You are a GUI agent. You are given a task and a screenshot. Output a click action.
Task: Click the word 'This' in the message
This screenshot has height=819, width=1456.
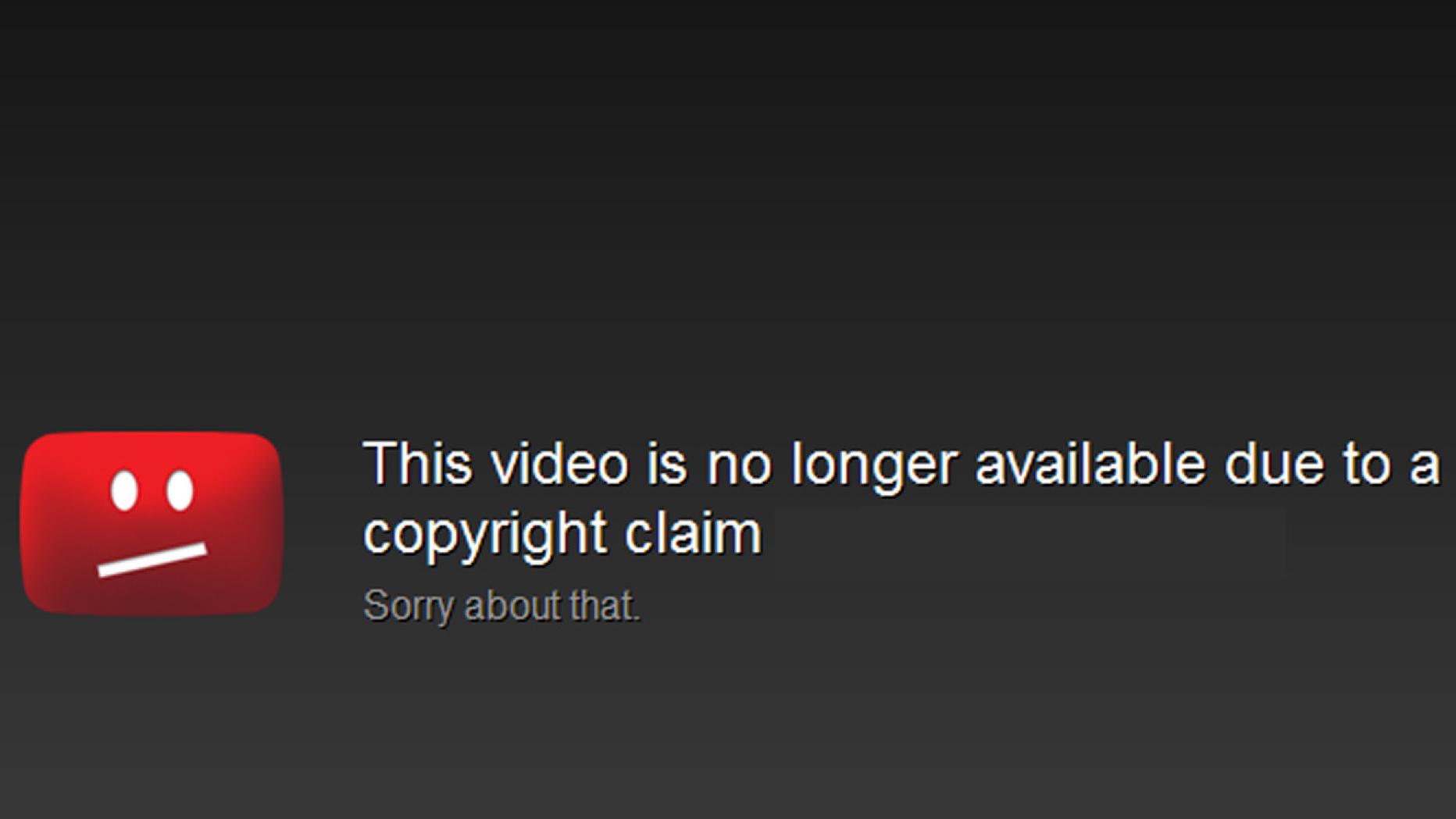point(418,464)
